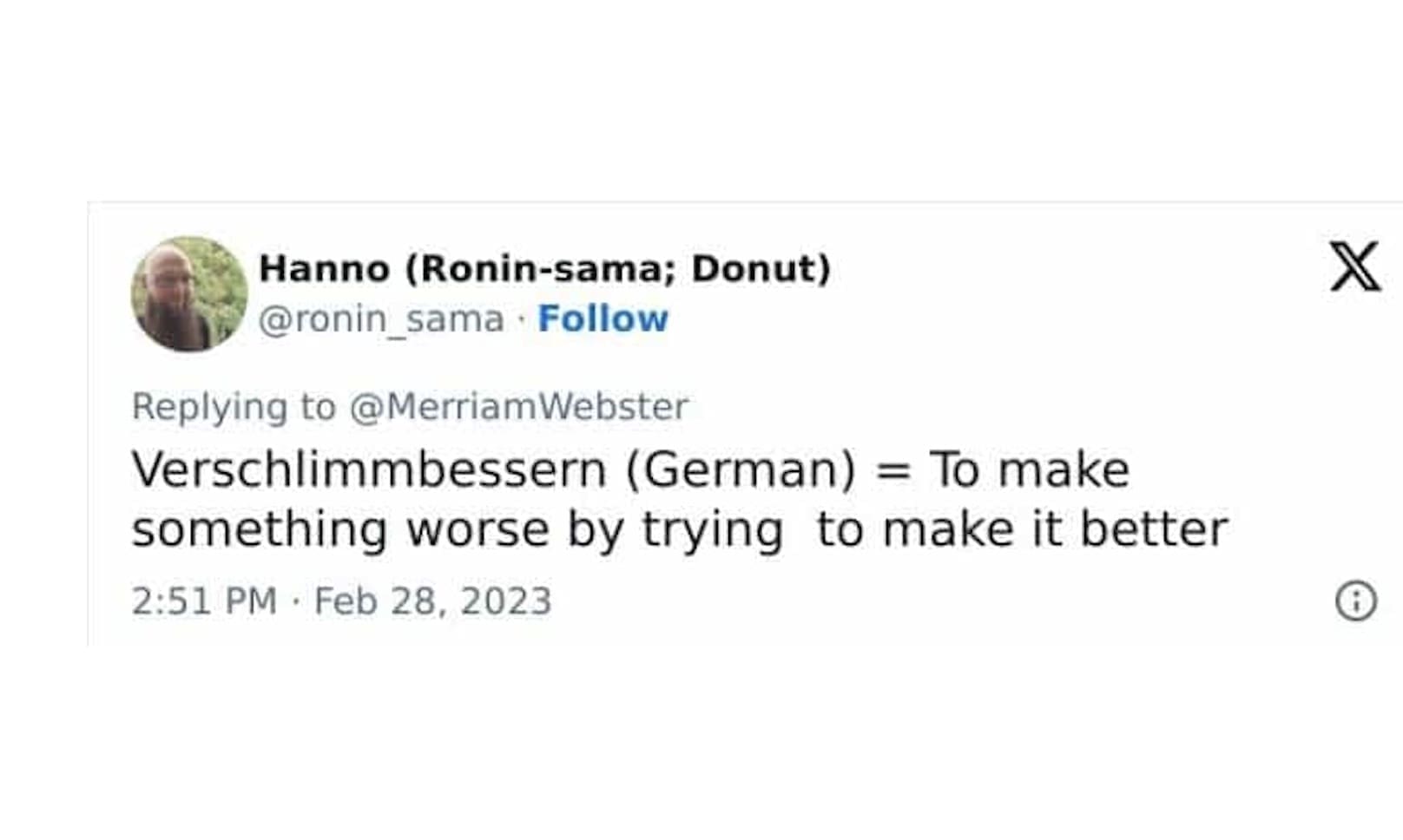
Task: Click the X logo icon
Action: (x=1354, y=266)
